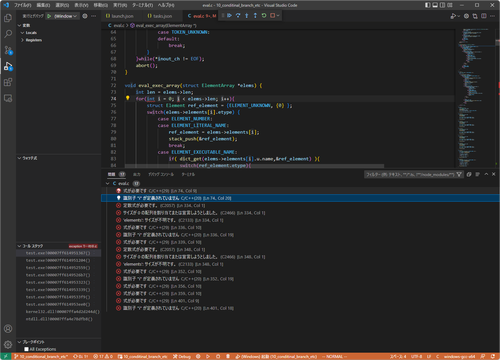Select first problem at Ln 74, Col 9
The width and height of the screenshot is (500, 360).
[x=300, y=191]
